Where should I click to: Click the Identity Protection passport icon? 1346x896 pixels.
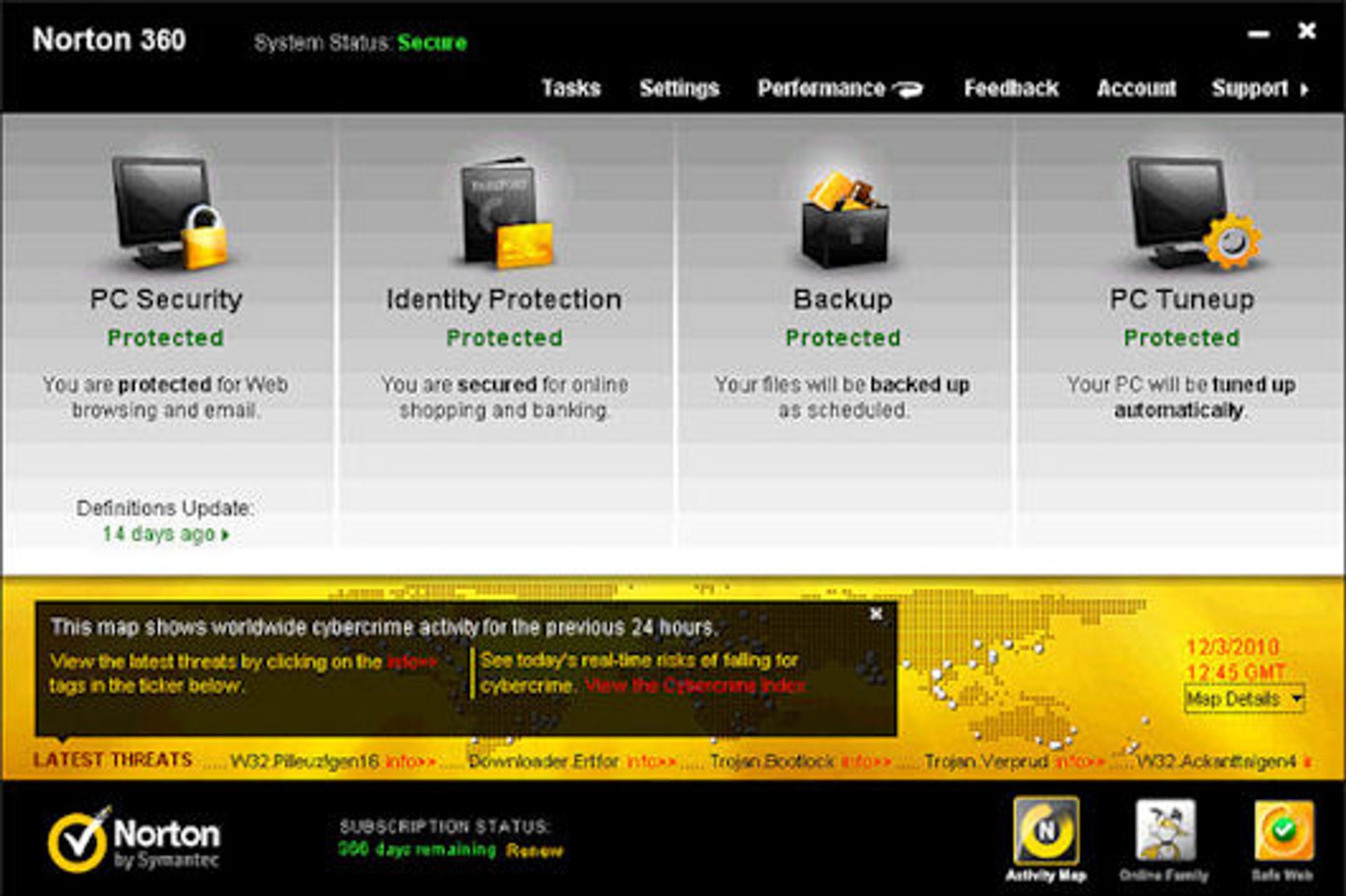pos(506,213)
